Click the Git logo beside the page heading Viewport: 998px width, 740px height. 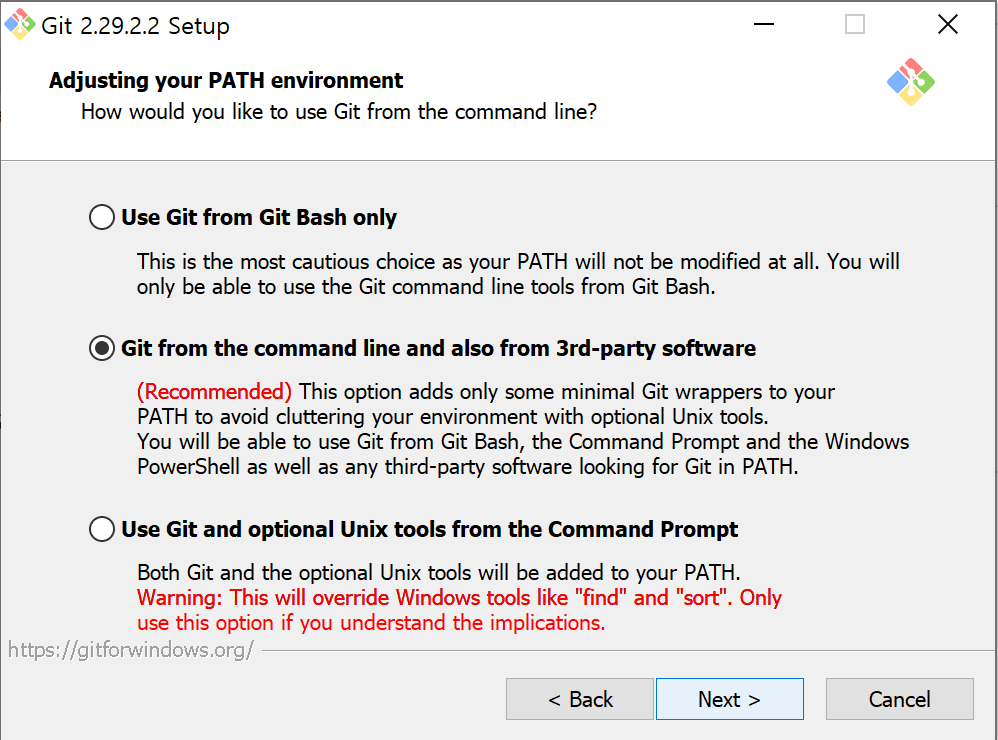(911, 82)
